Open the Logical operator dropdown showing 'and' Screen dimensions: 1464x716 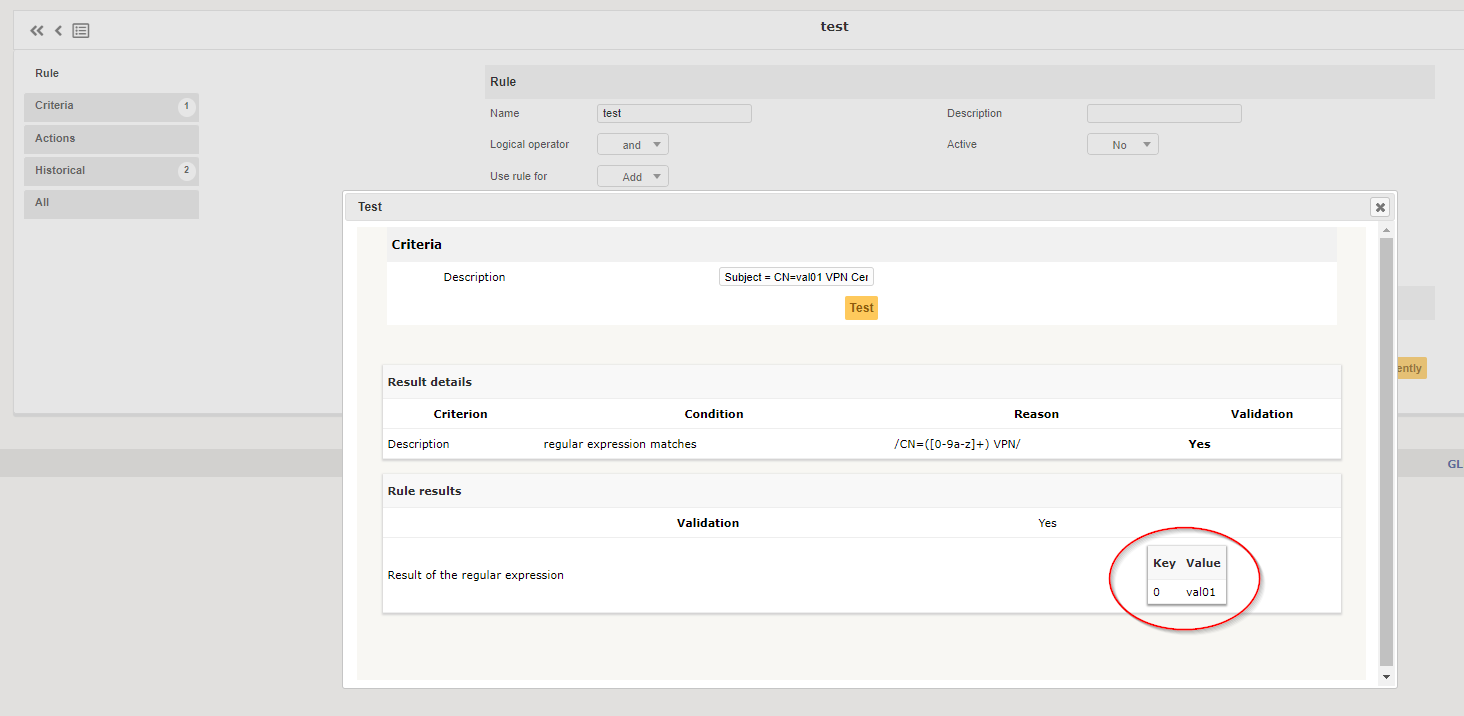[632, 144]
